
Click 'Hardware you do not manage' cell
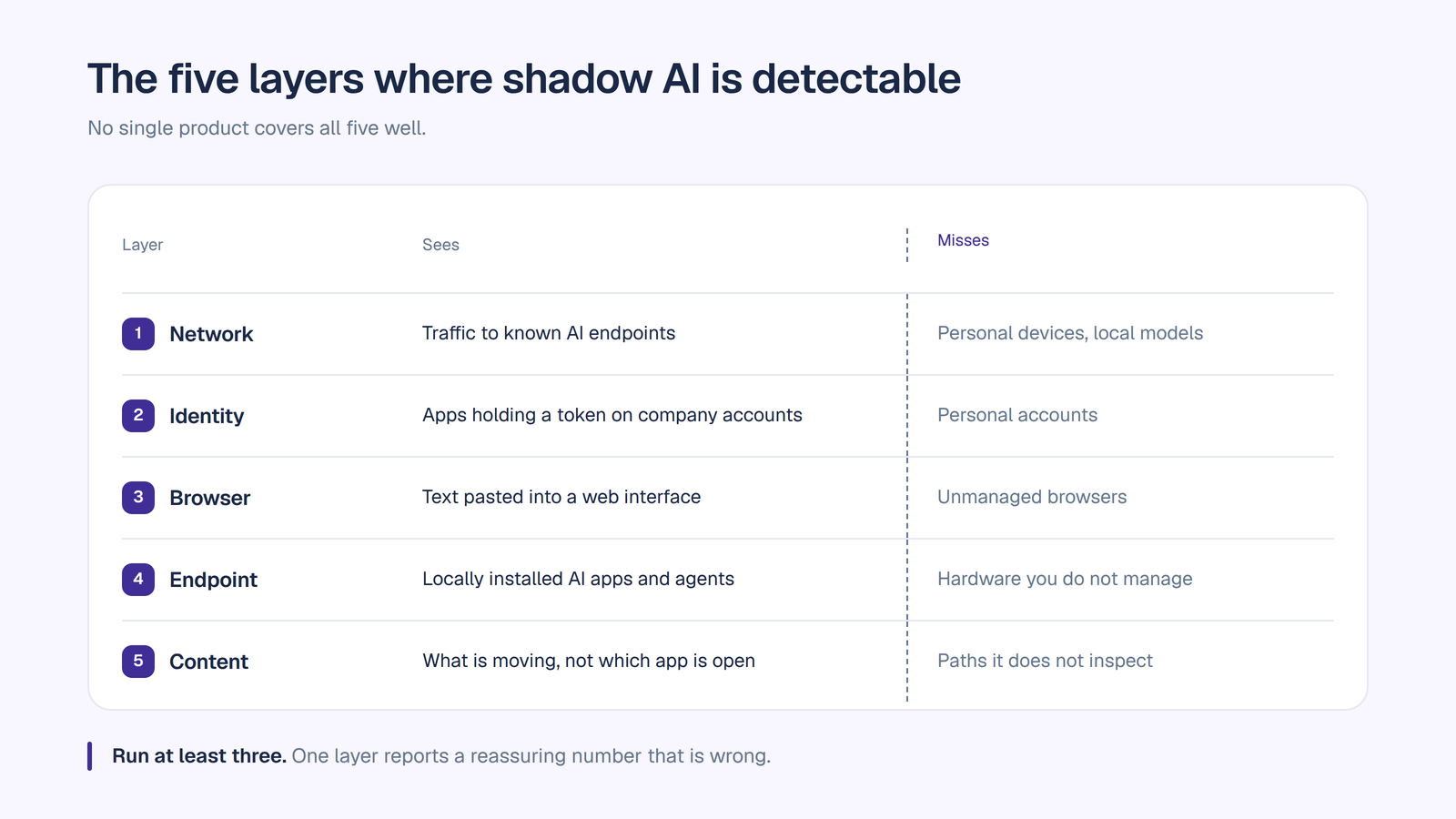[x=1065, y=579]
